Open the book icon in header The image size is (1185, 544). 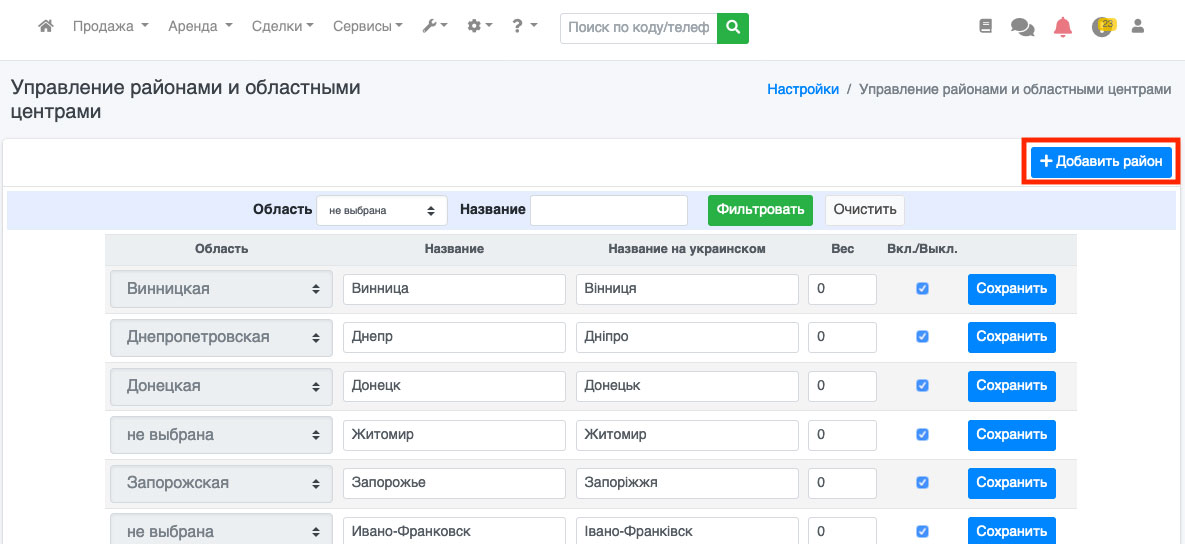pos(986,28)
